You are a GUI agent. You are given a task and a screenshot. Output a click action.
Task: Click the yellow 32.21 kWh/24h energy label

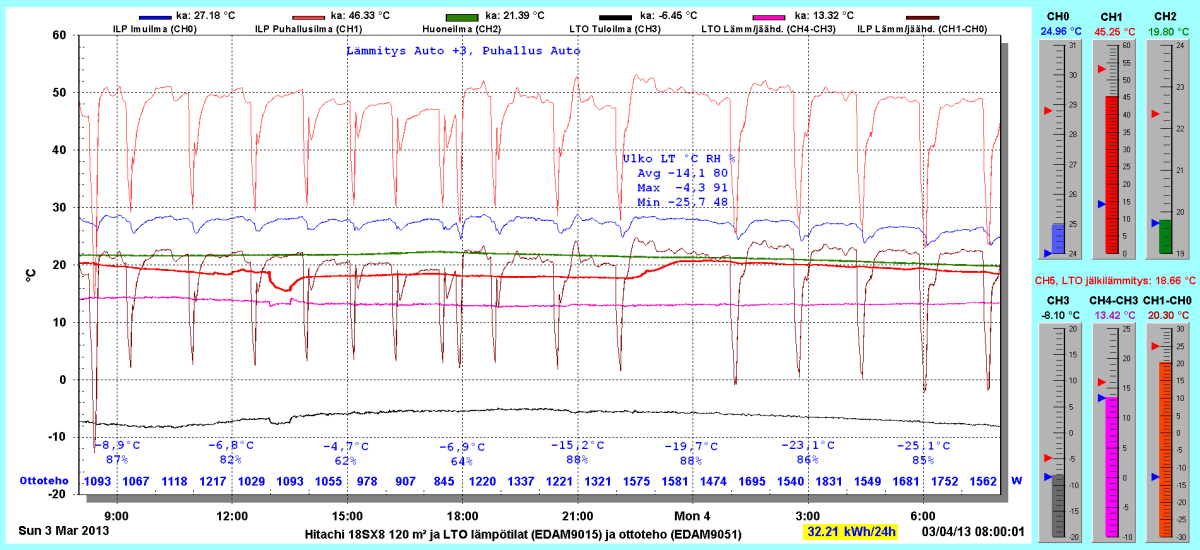(851, 532)
